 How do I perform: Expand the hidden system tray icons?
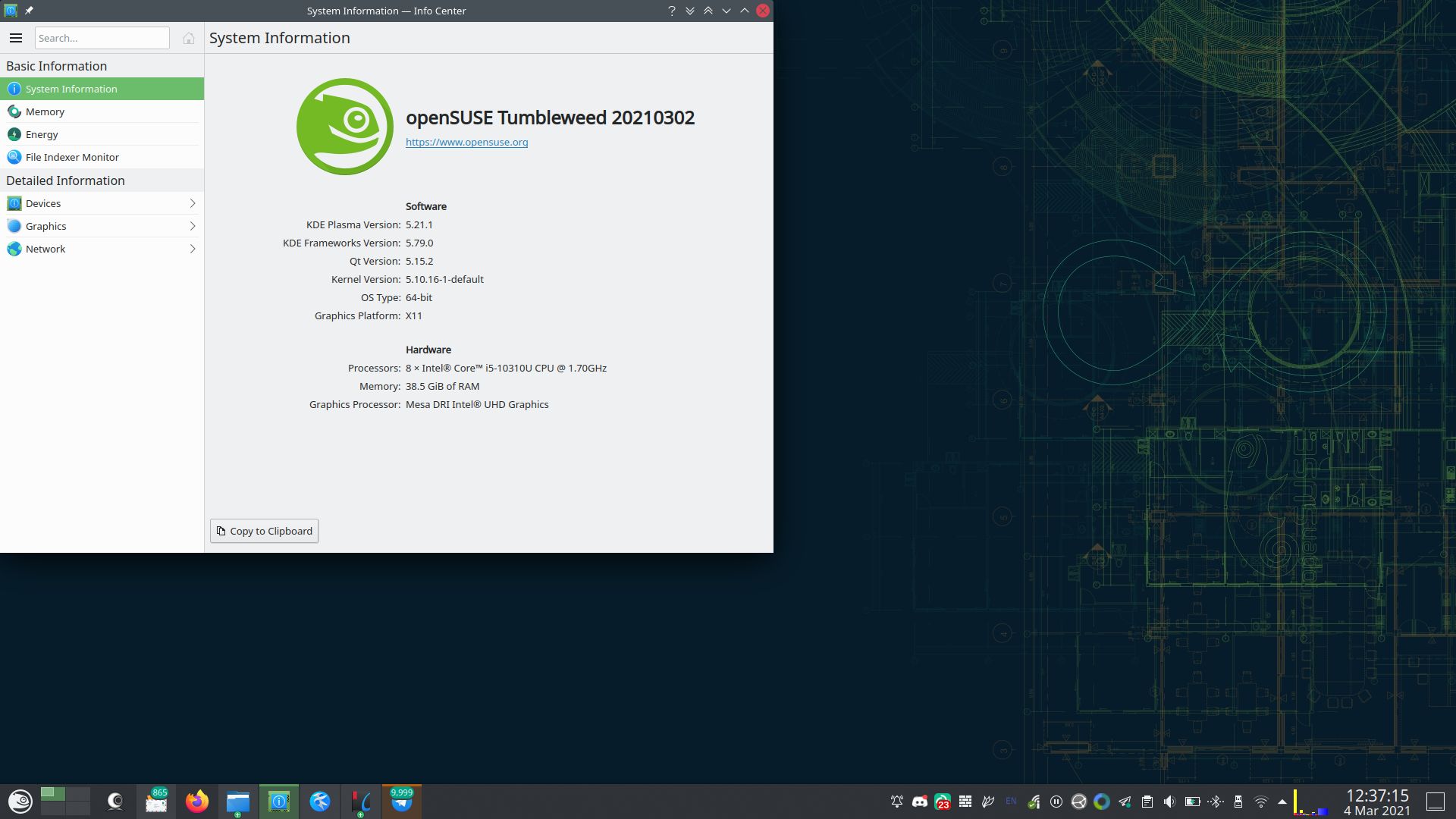pos(1282,802)
